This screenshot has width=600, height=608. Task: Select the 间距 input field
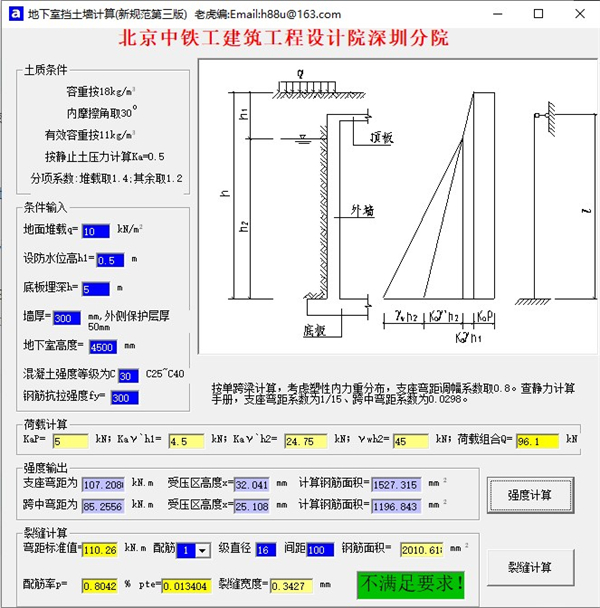pos(320,550)
